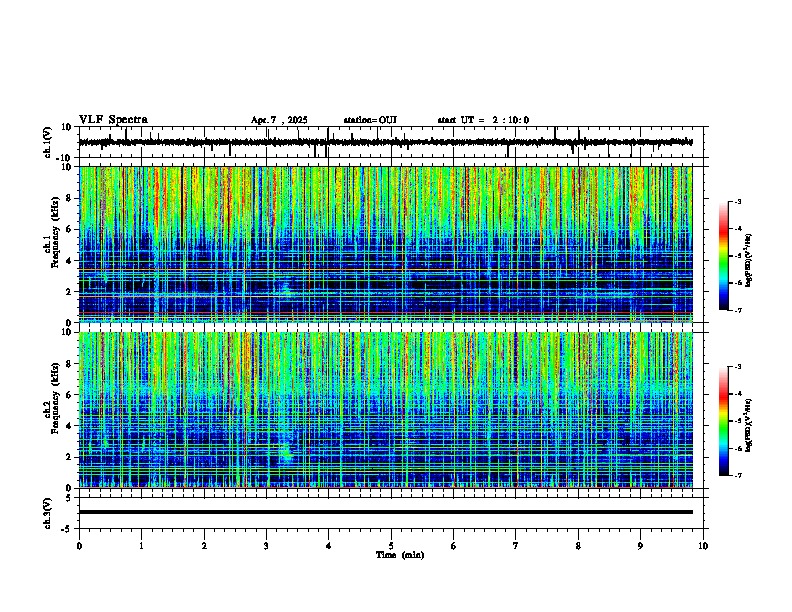Click the "-7" label on ch.1 color bar
Viewport: 792px width, 612px height.
[737, 310]
